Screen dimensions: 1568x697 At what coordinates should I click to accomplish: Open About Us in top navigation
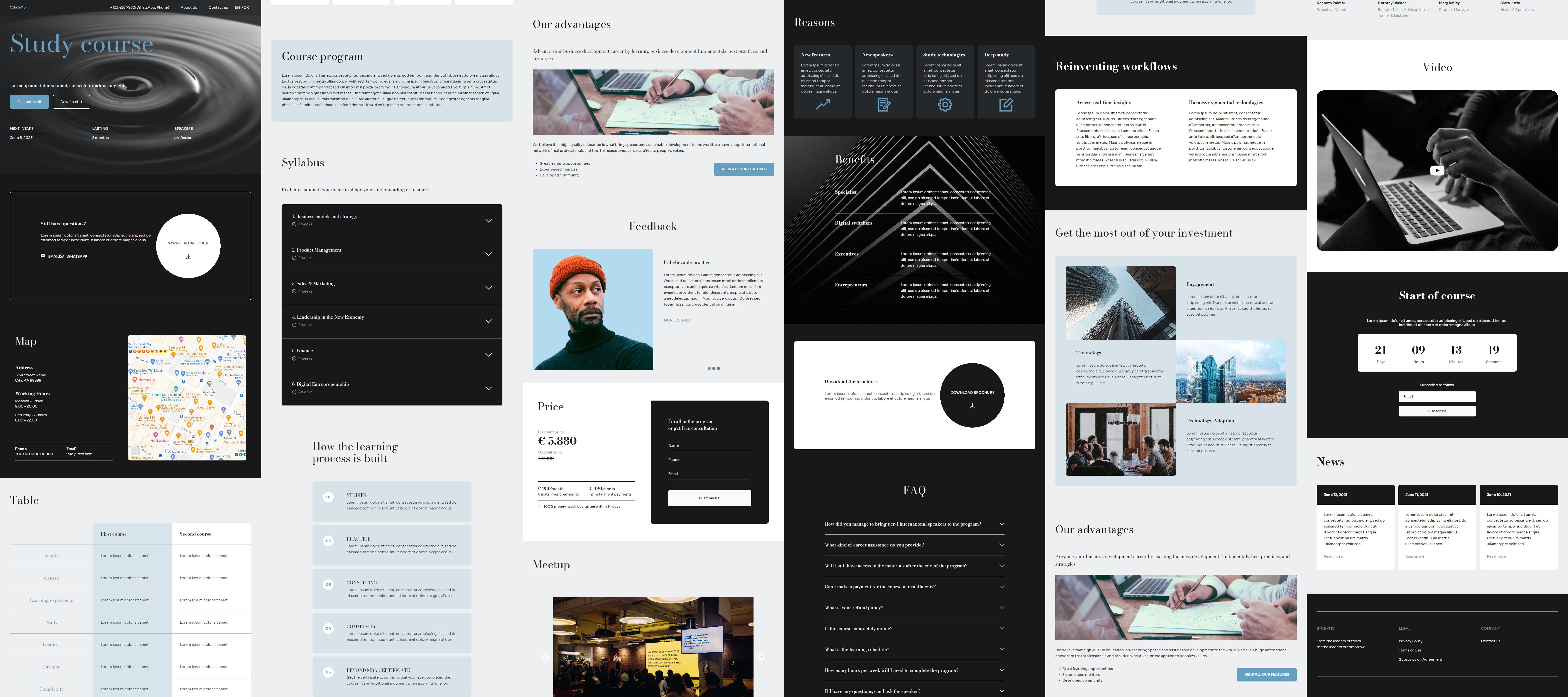(x=189, y=7)
